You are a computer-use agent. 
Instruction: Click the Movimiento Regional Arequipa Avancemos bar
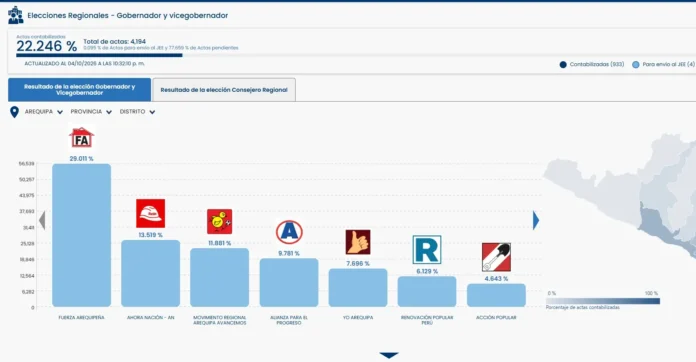219,277
